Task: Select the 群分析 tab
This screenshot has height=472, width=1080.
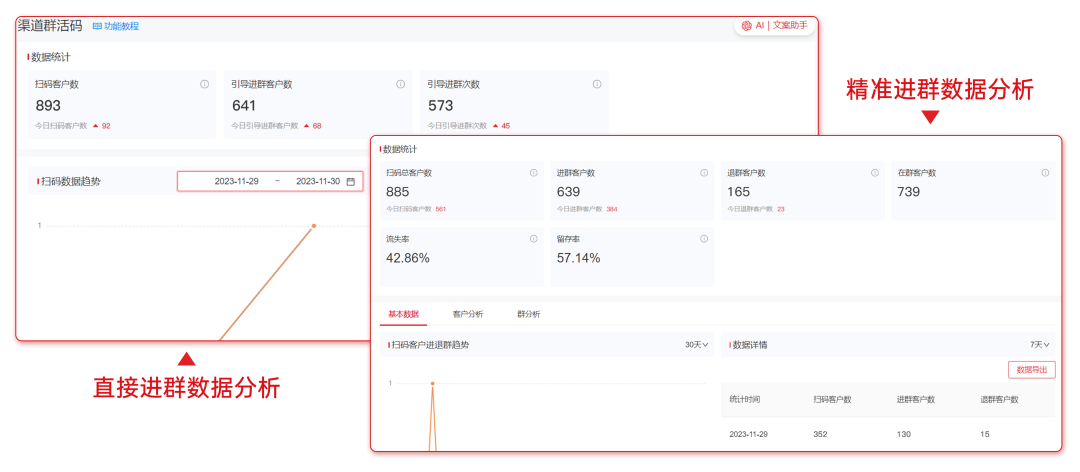Action: [x=528, y=314]
